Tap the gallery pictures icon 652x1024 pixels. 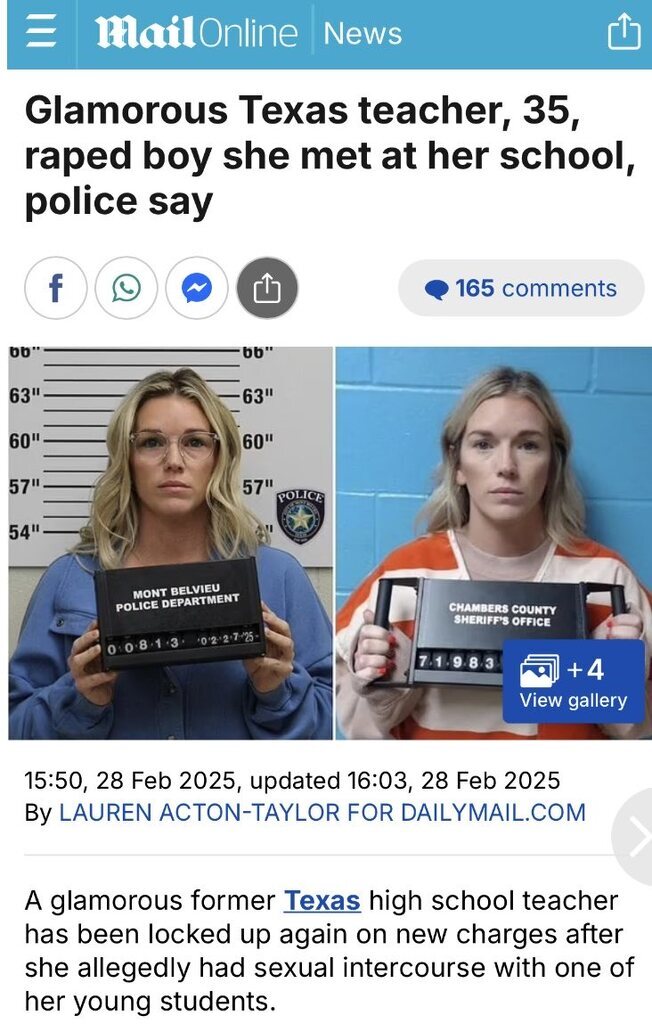point(540,671)
